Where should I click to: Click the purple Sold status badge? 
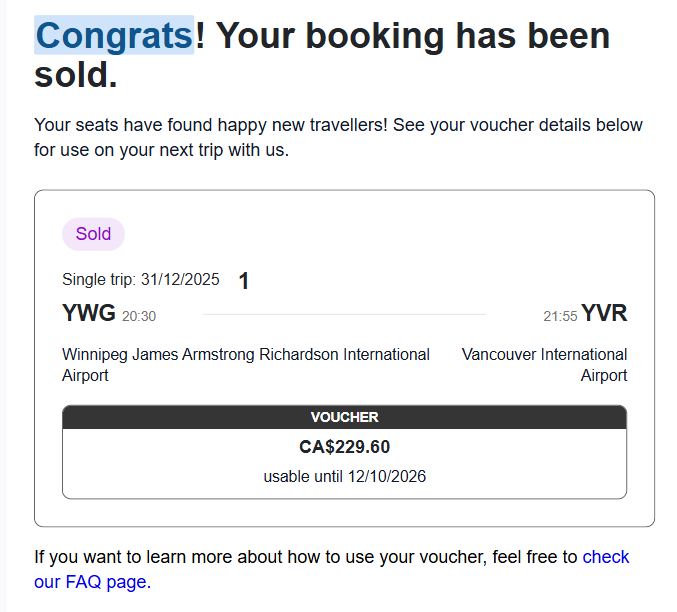(93, 234)
